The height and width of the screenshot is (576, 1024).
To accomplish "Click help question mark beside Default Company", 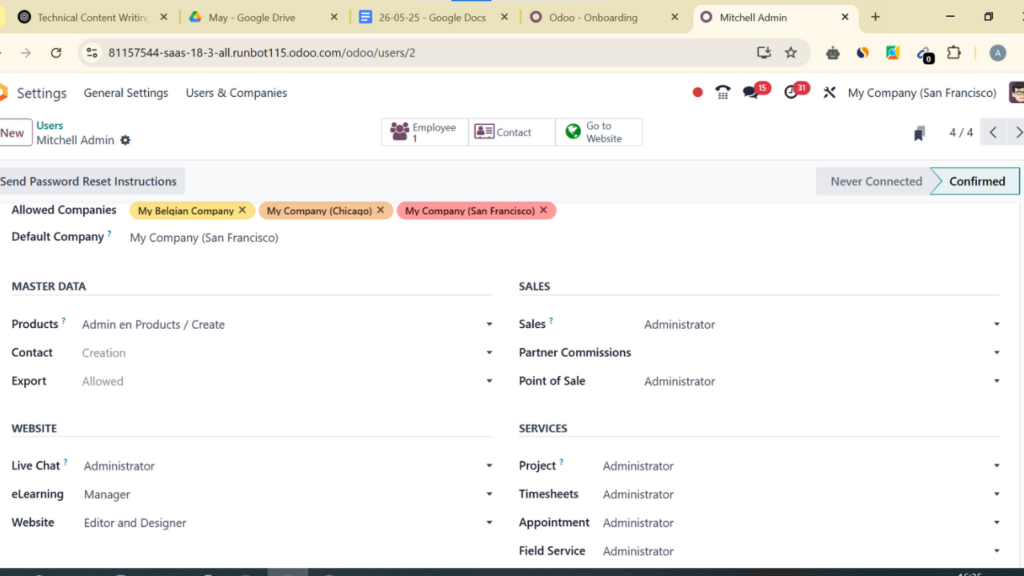I will click(x=109, y=234).
